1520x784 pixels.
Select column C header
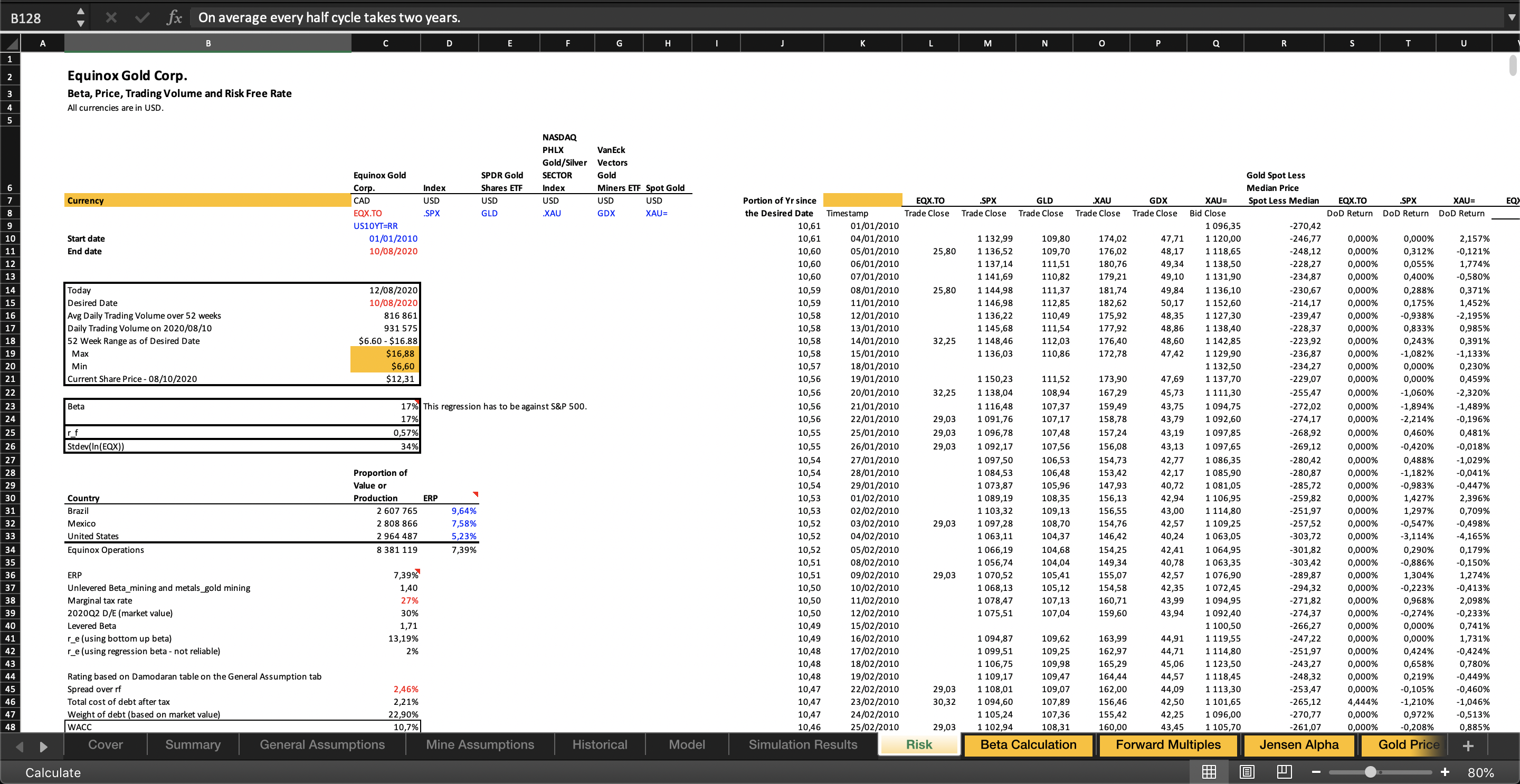385,43
